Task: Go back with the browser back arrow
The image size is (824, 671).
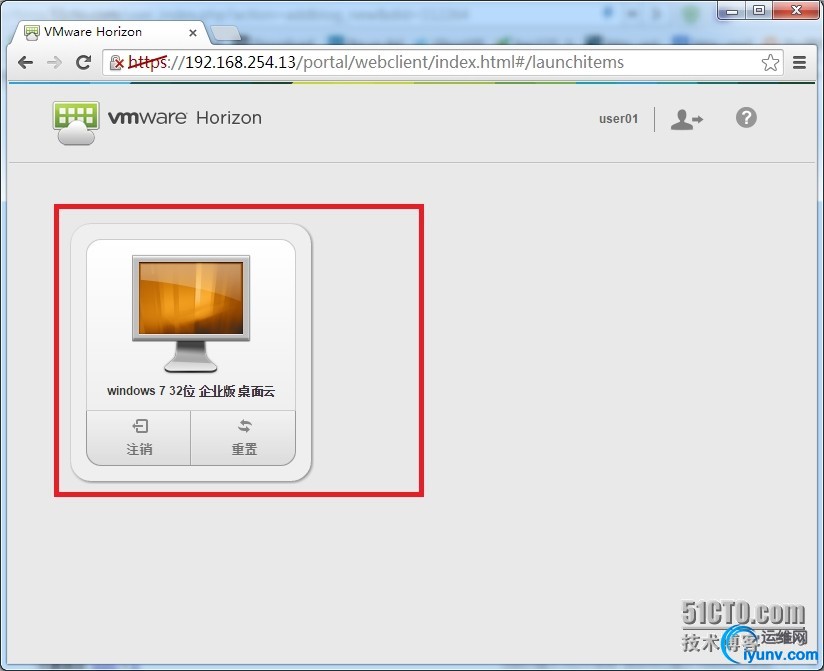Action: coord(25,63)
